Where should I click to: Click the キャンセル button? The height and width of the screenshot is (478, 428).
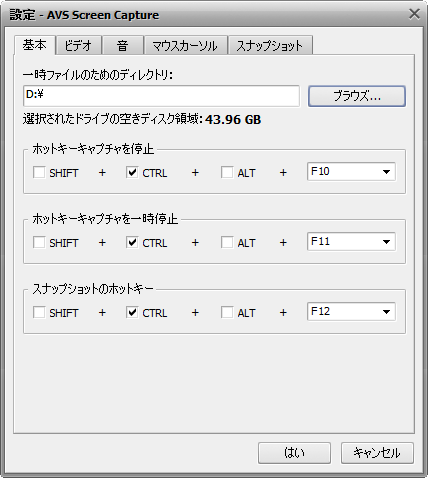377,453
